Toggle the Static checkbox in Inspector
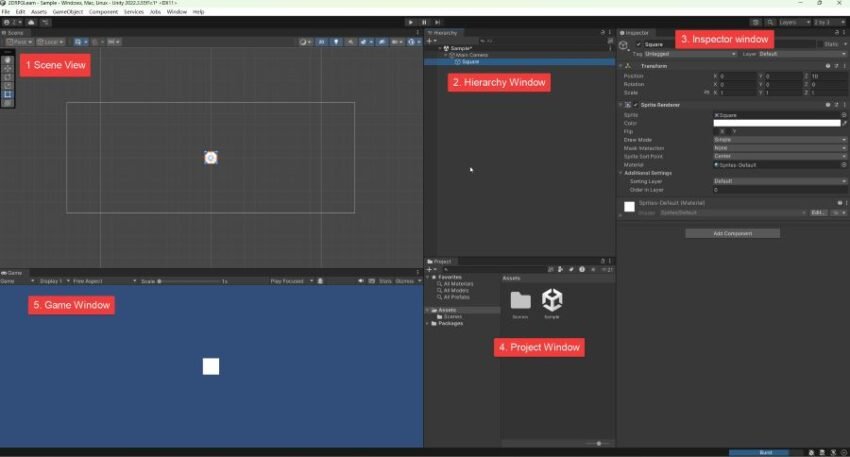Screen dimensions: 850x457 click(x=819, y=44)
